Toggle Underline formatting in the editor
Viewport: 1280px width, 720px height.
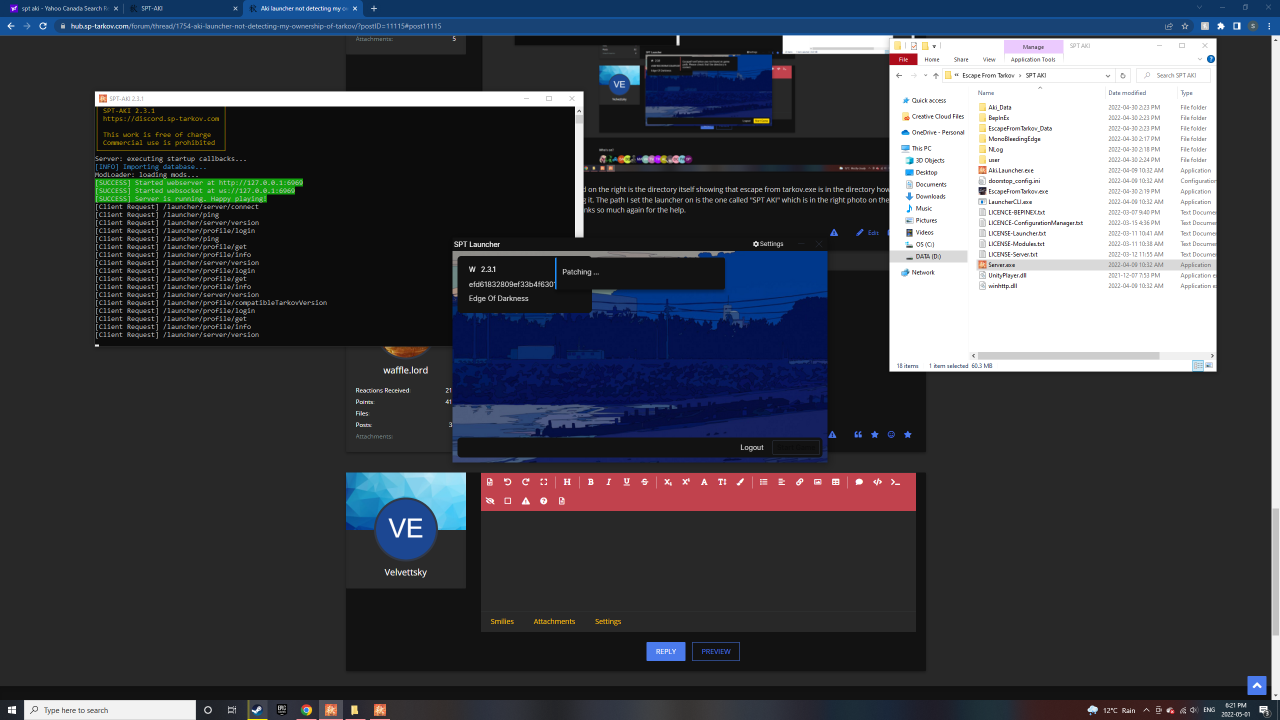(x=627, y=482)
